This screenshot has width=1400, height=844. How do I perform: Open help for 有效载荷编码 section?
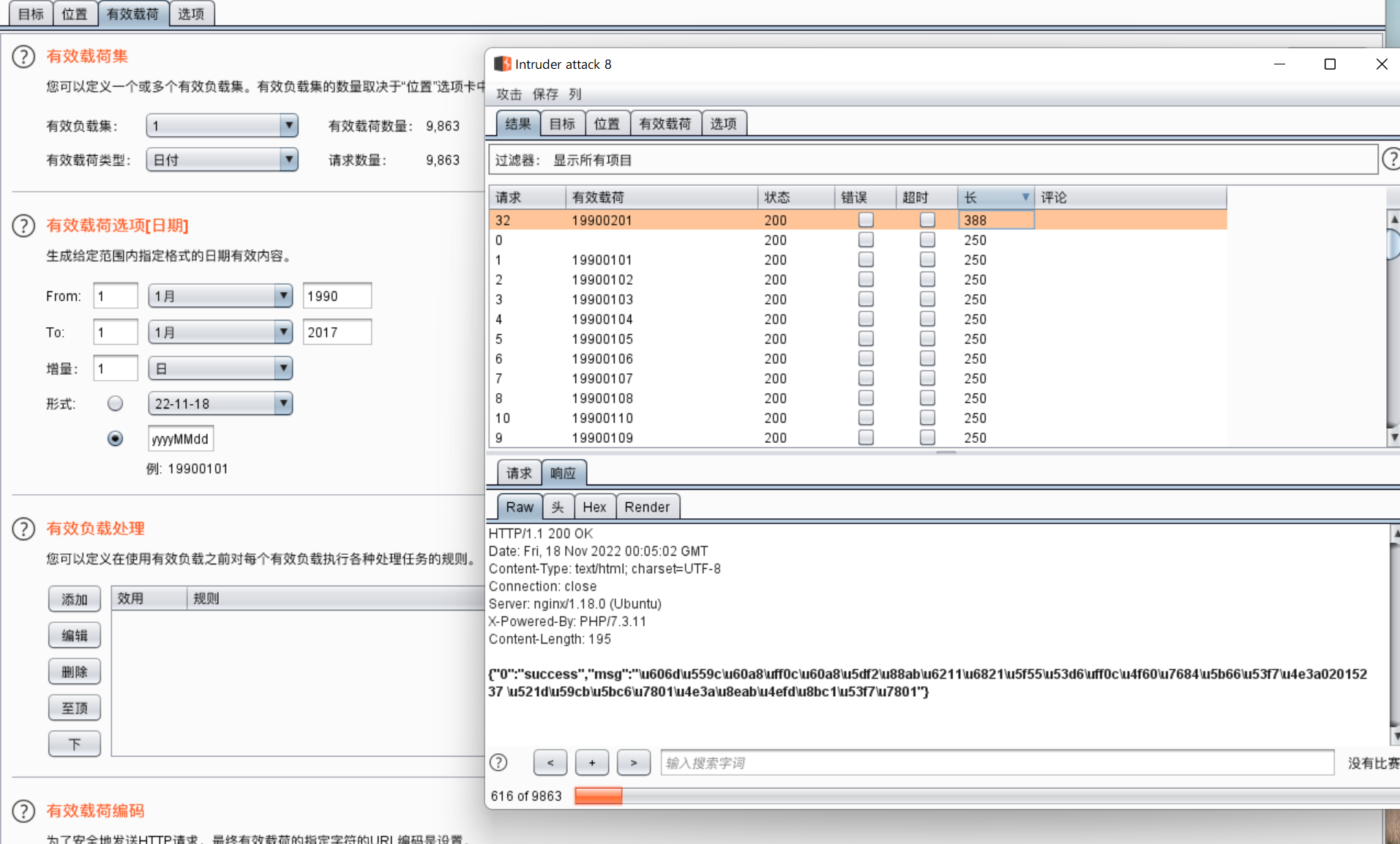23,811
